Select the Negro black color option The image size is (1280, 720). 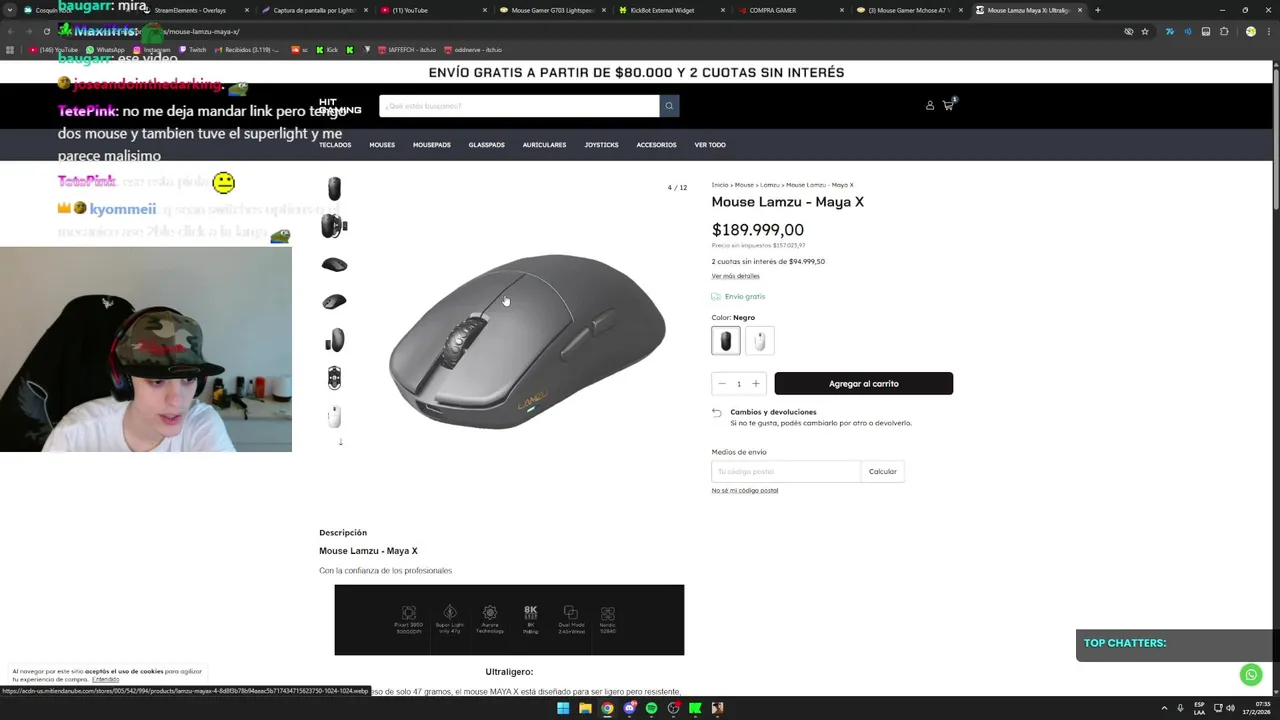click(726, 340)
